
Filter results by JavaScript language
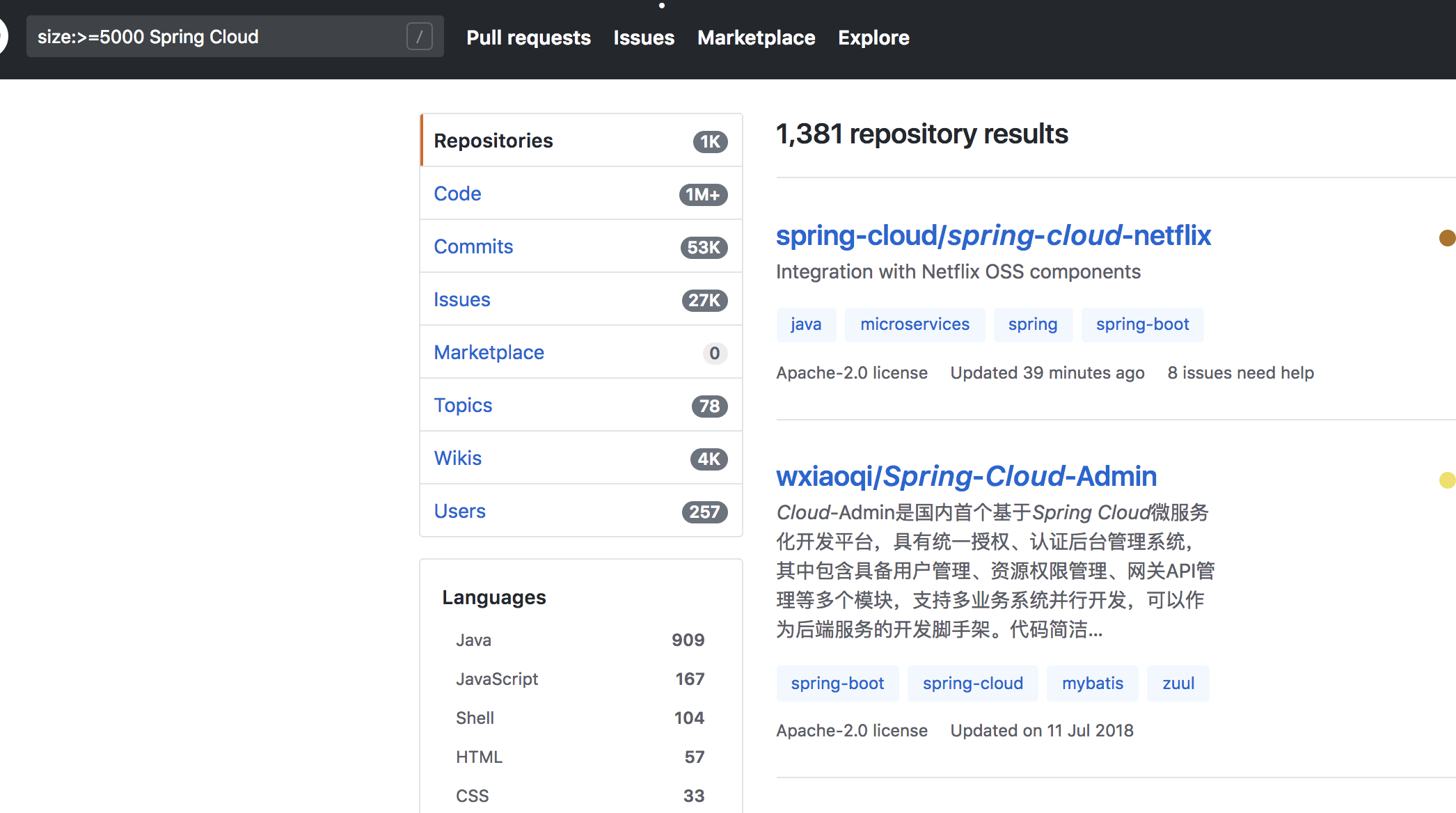pyautogui.click(x=497, y=679)
